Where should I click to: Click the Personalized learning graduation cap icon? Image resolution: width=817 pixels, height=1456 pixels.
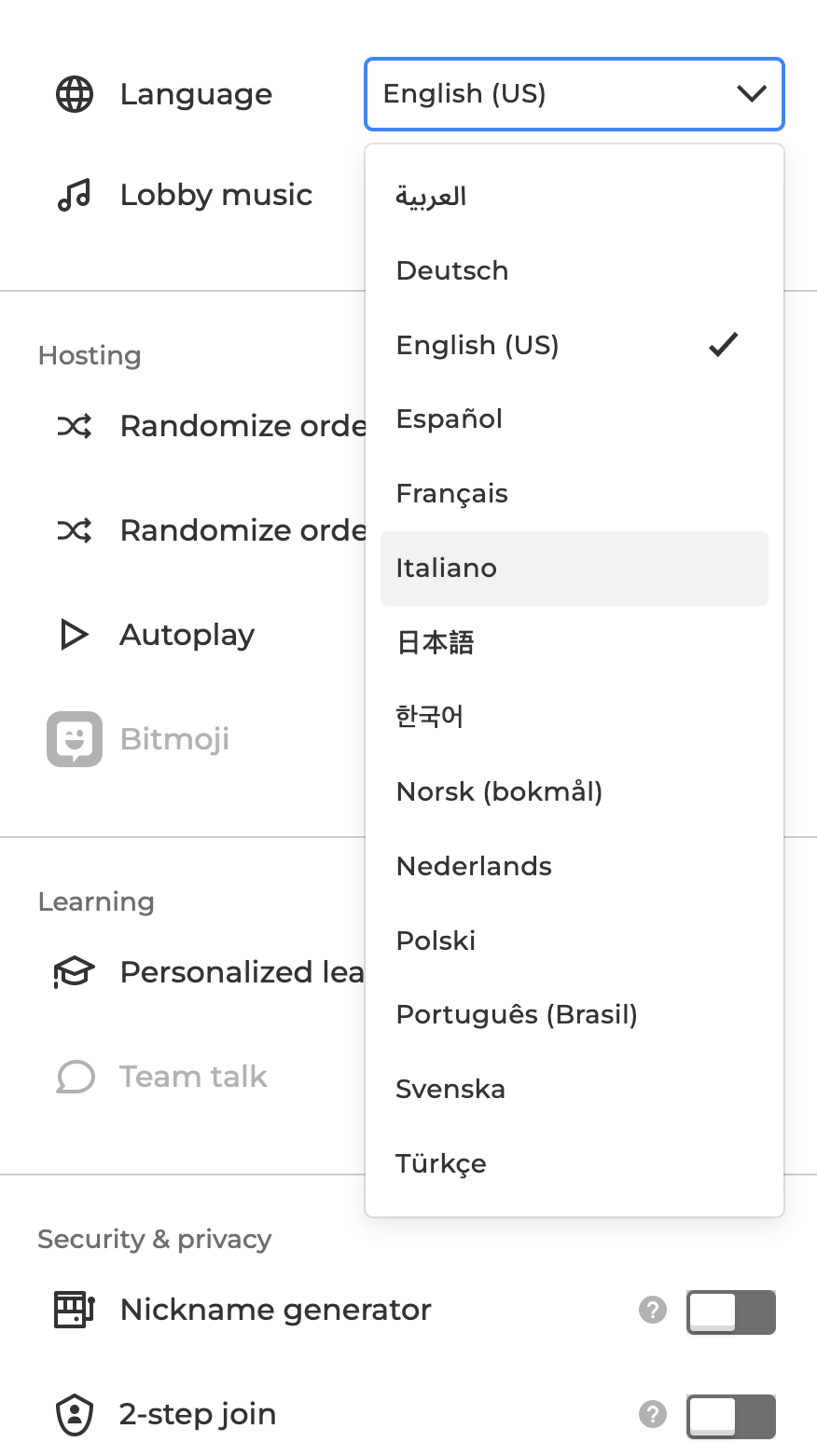(75, 972)
